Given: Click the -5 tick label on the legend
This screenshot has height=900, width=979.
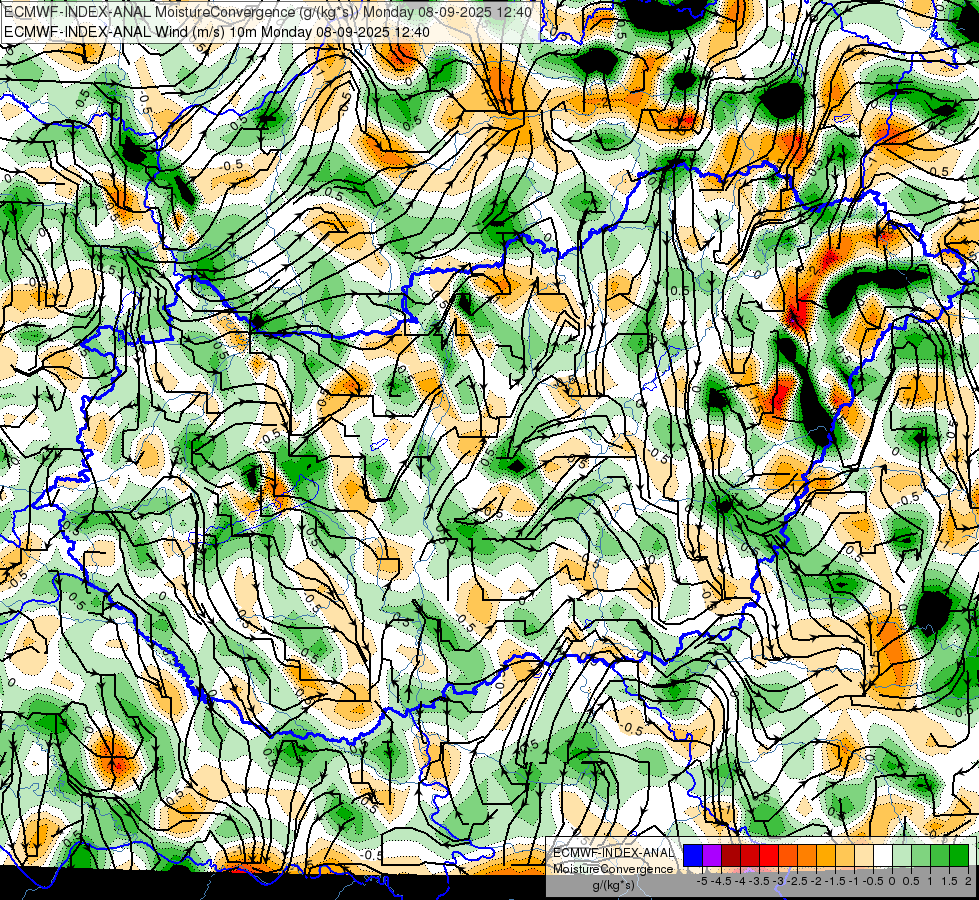Looking at the screenshot, I should [702, 881].
